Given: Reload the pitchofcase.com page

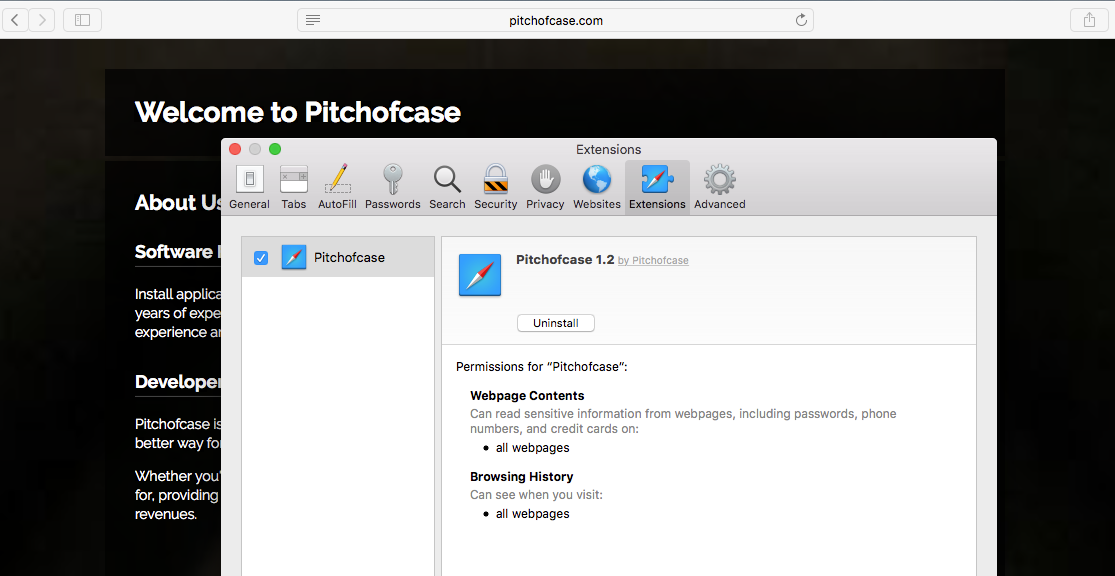Looking at the screenshot, I should [x=801, y=20].
